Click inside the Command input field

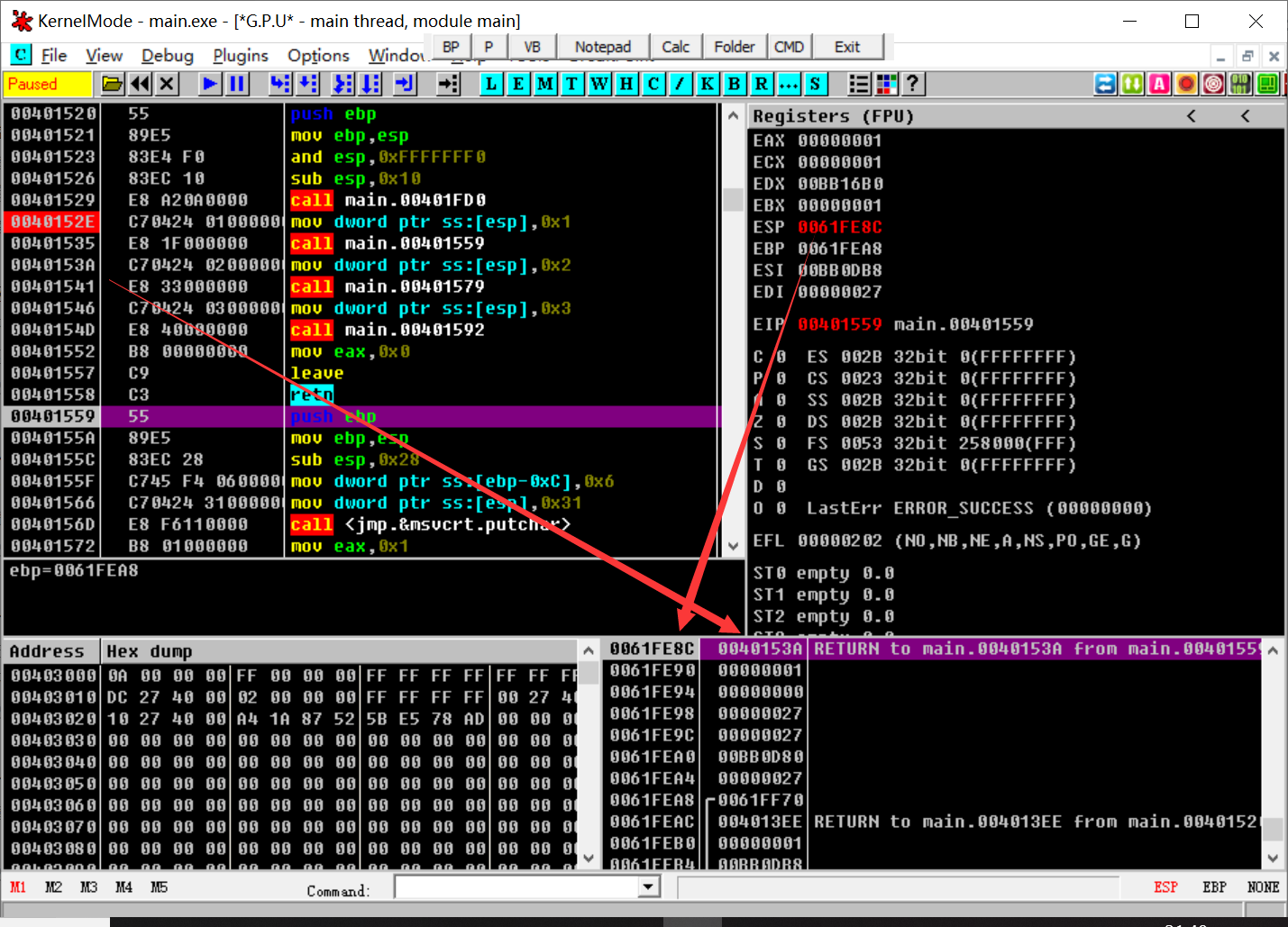(x=516, y=887)
